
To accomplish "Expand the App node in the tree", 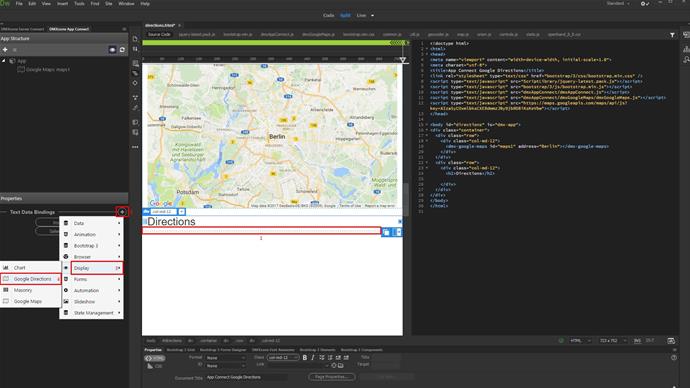I will point(4,61).
